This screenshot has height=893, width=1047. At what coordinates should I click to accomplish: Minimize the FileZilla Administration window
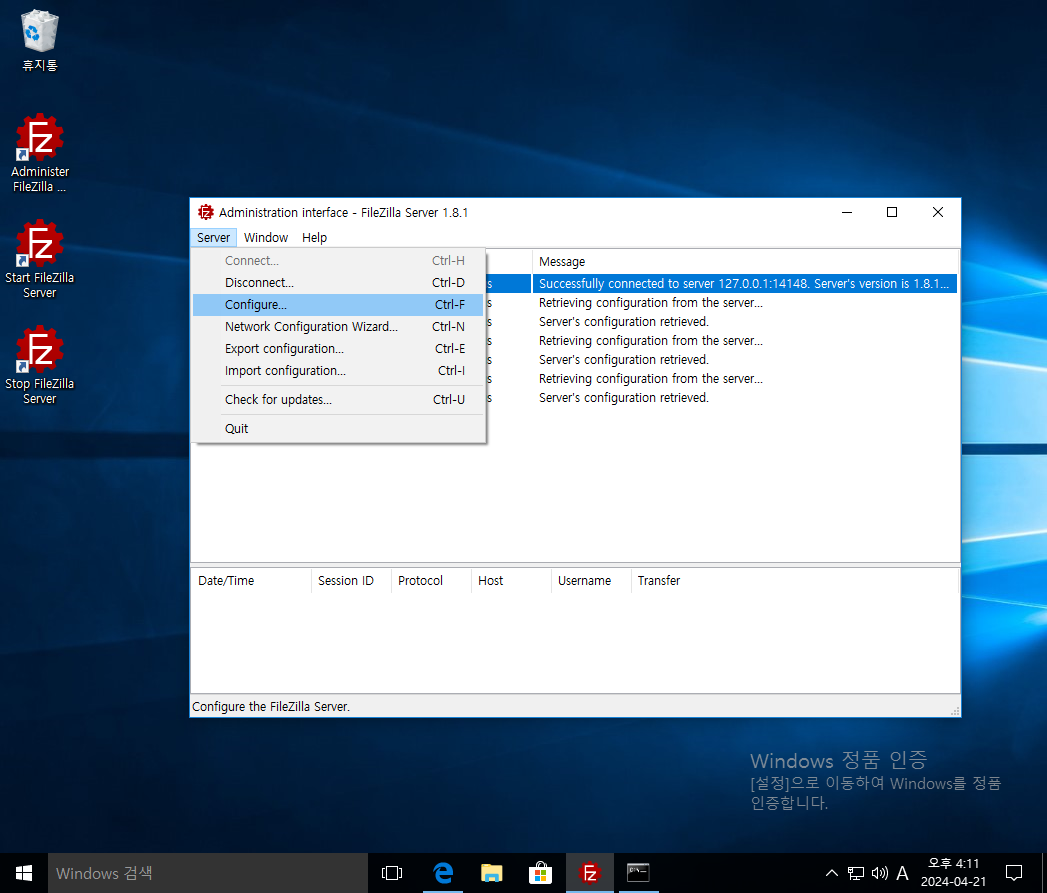pos(847,212)
